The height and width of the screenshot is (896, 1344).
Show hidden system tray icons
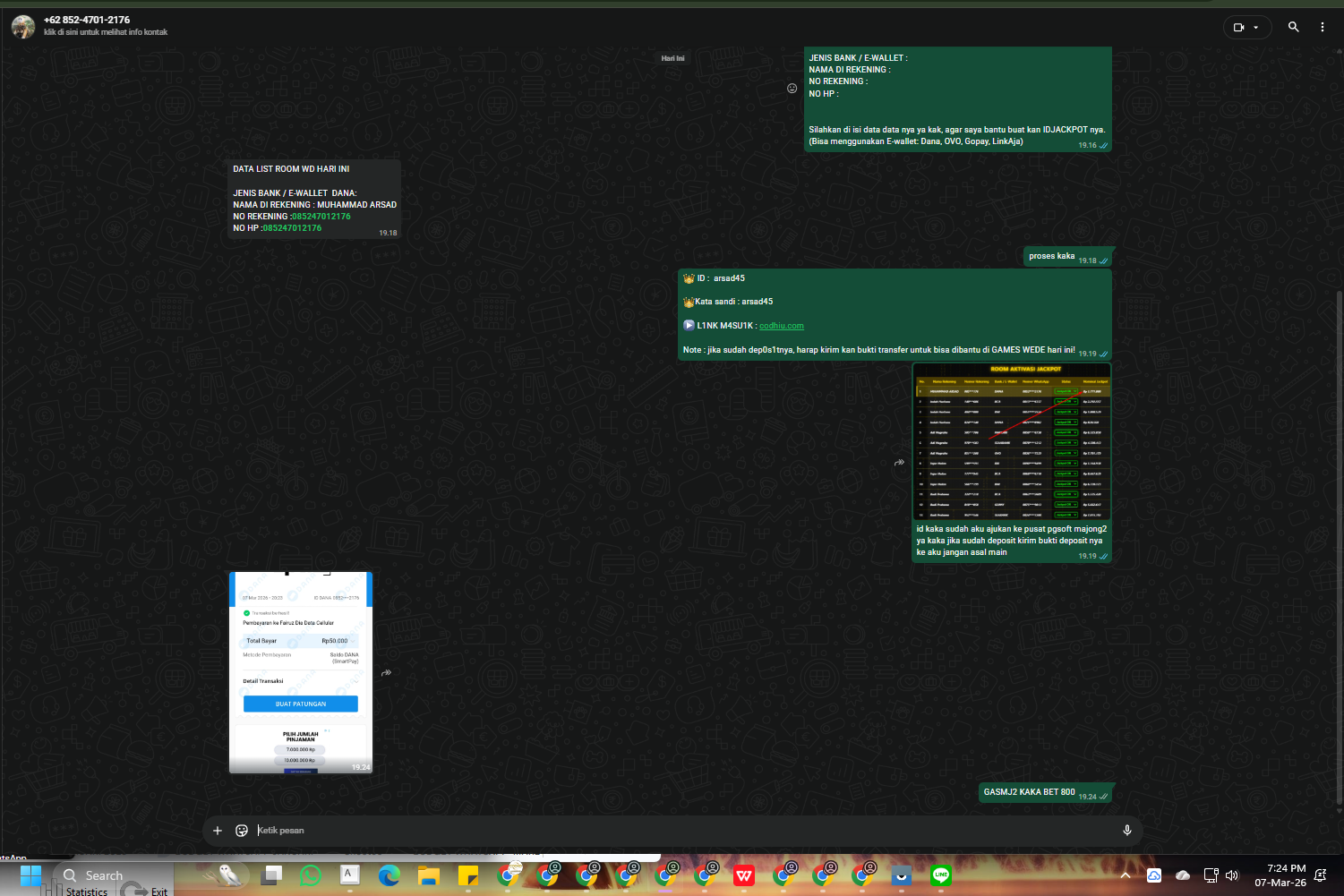pyautogui.click(x=1126, y=875)
